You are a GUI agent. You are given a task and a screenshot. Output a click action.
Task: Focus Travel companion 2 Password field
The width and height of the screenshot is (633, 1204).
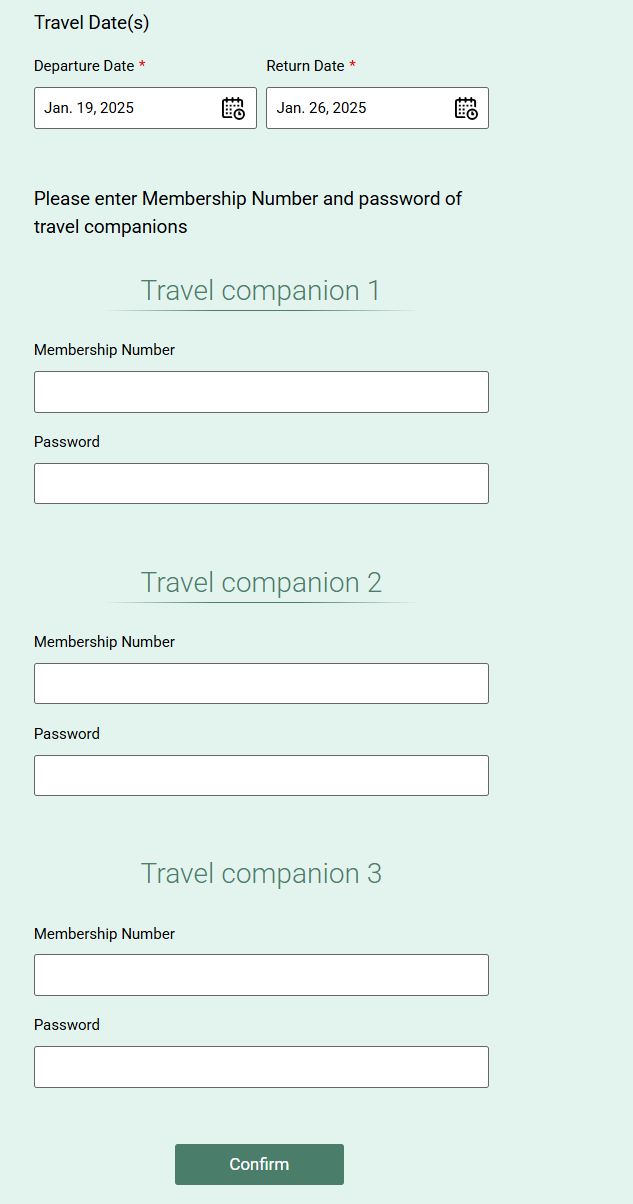point(261,775)
